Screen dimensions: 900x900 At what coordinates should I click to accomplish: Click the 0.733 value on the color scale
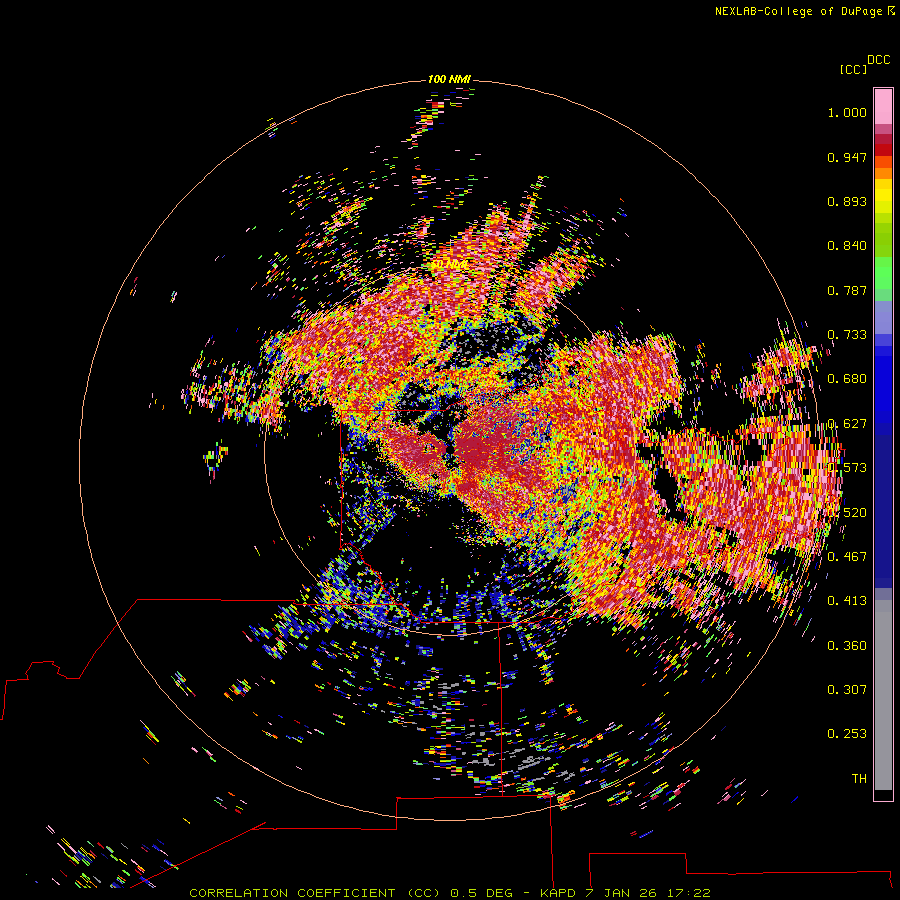point(847,335)
